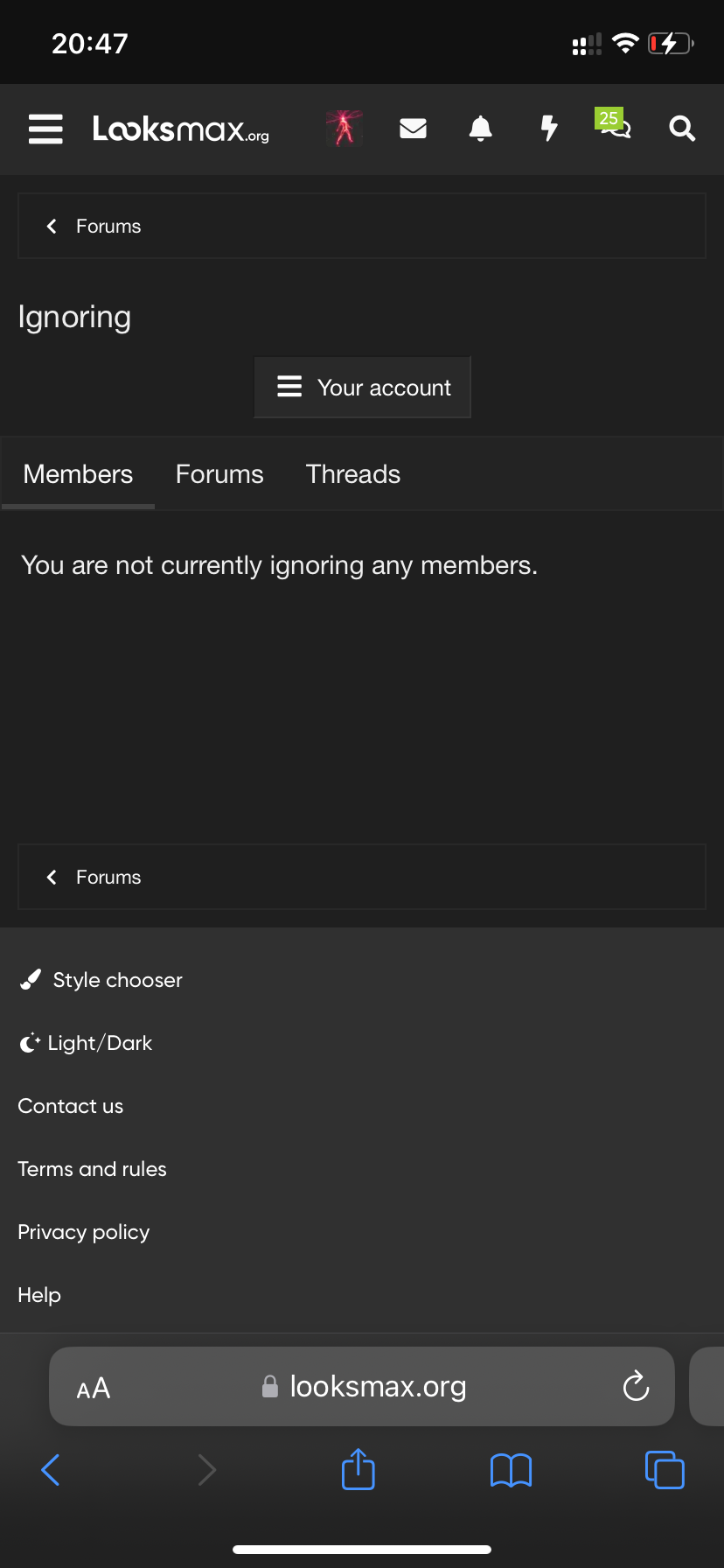Open chat icon with 25 badge
Image resolution: width=724 pixels, height=1568 pixels.
(x=615, y=126)
